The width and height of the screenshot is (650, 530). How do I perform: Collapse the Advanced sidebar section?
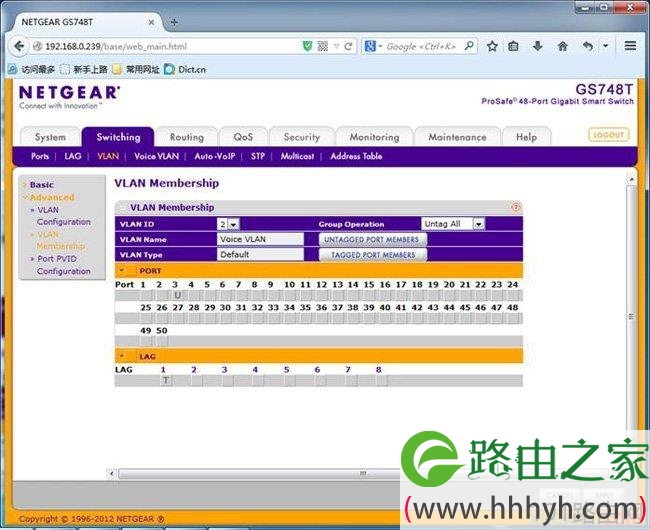click(x=52, y=197)
